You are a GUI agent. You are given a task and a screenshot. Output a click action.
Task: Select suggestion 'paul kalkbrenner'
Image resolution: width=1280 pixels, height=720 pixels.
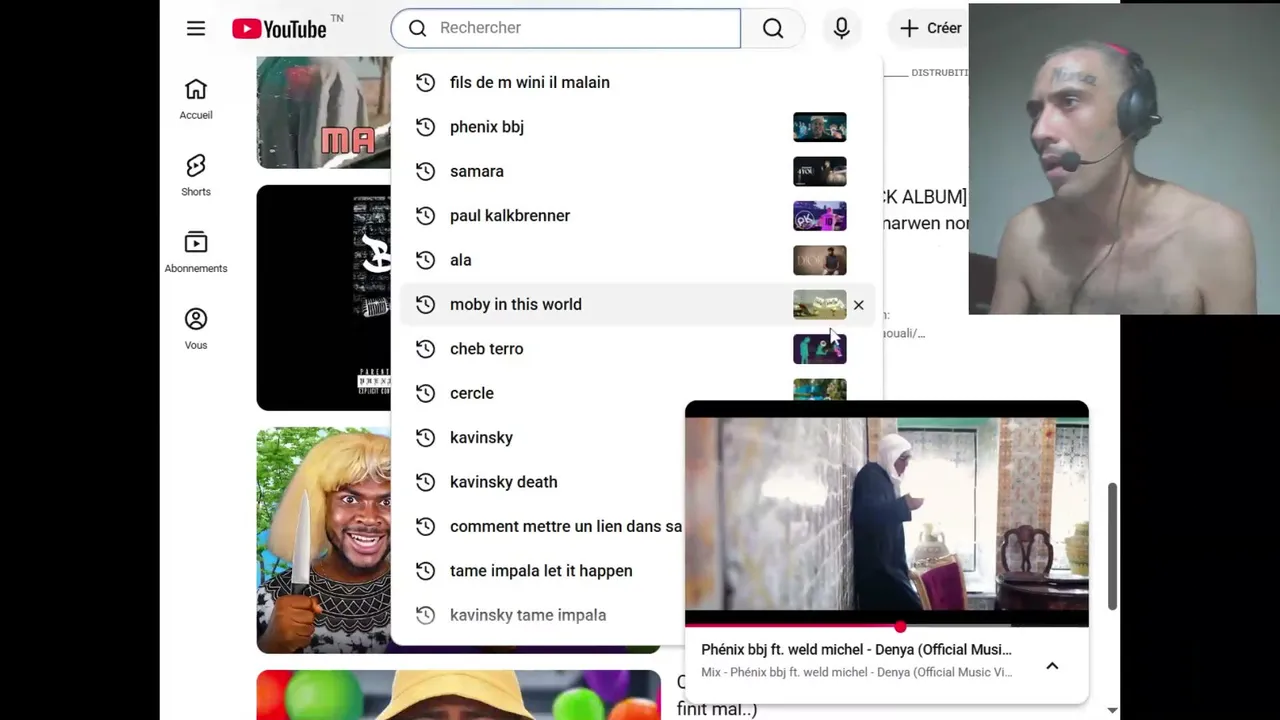[636, 215]
